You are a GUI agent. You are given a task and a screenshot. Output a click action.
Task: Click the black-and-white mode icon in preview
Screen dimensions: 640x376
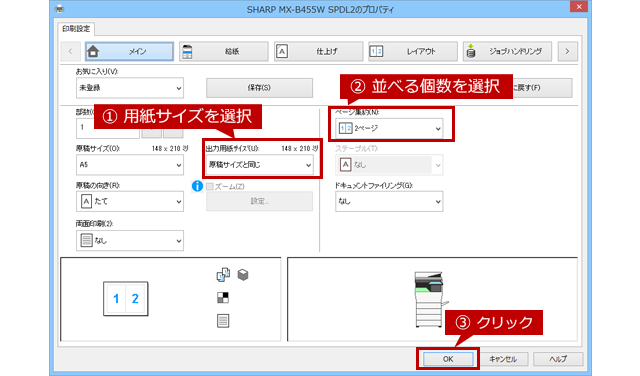(x=223, y=298)
